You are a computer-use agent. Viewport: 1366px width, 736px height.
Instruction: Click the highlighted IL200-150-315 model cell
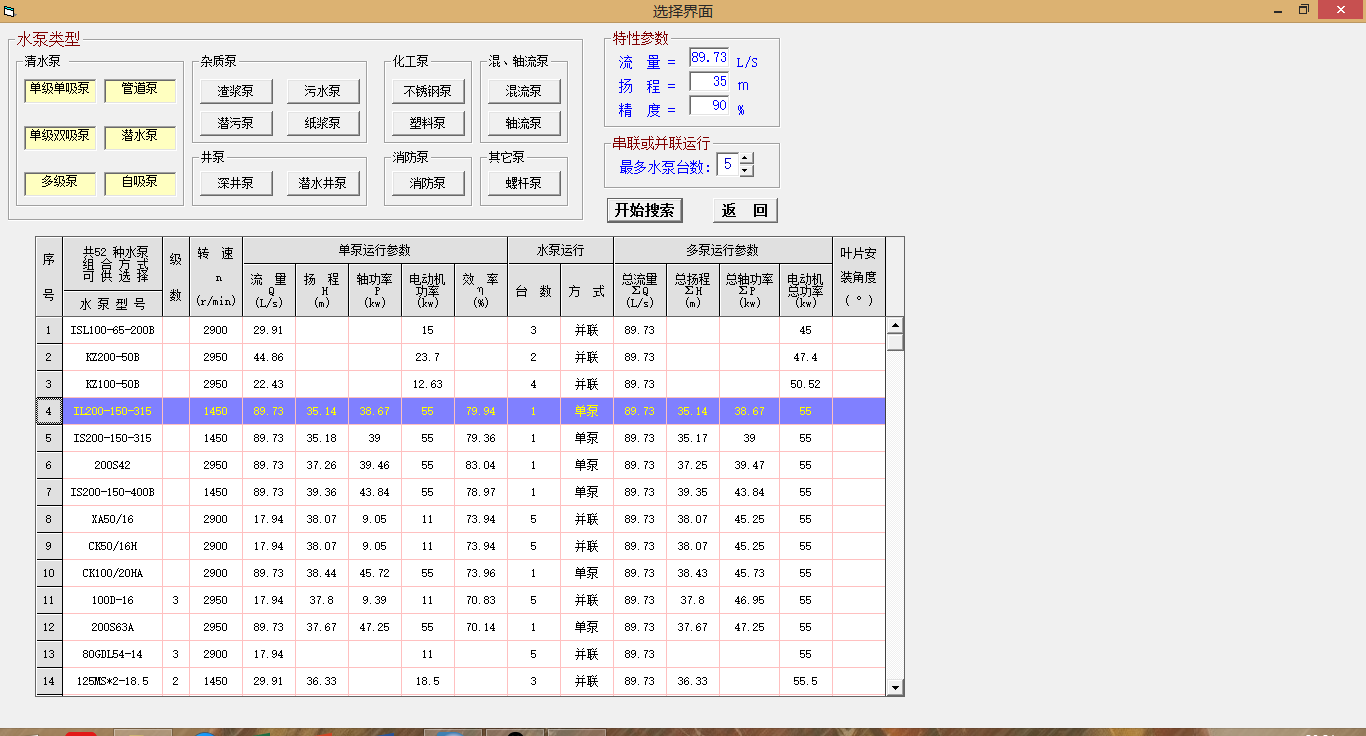(x=112, y=411)
